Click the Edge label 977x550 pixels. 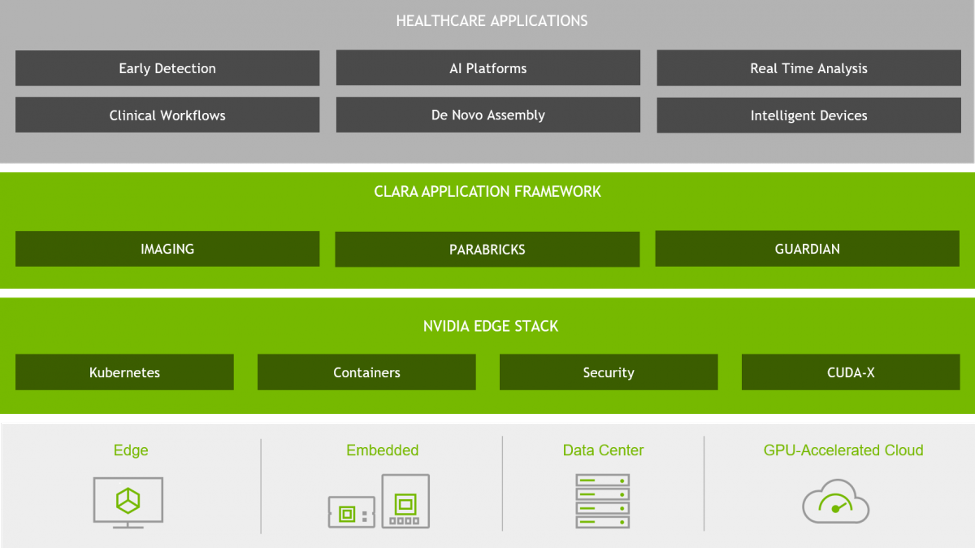131,450
